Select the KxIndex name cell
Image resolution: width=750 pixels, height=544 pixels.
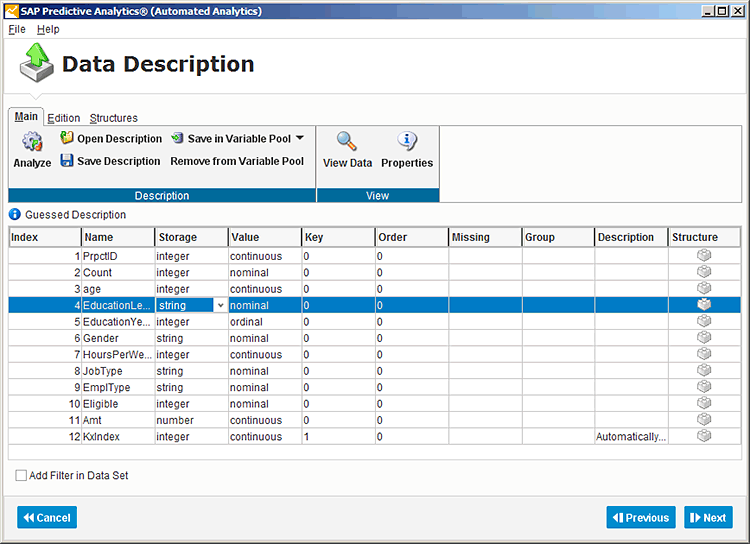[118, 436]
